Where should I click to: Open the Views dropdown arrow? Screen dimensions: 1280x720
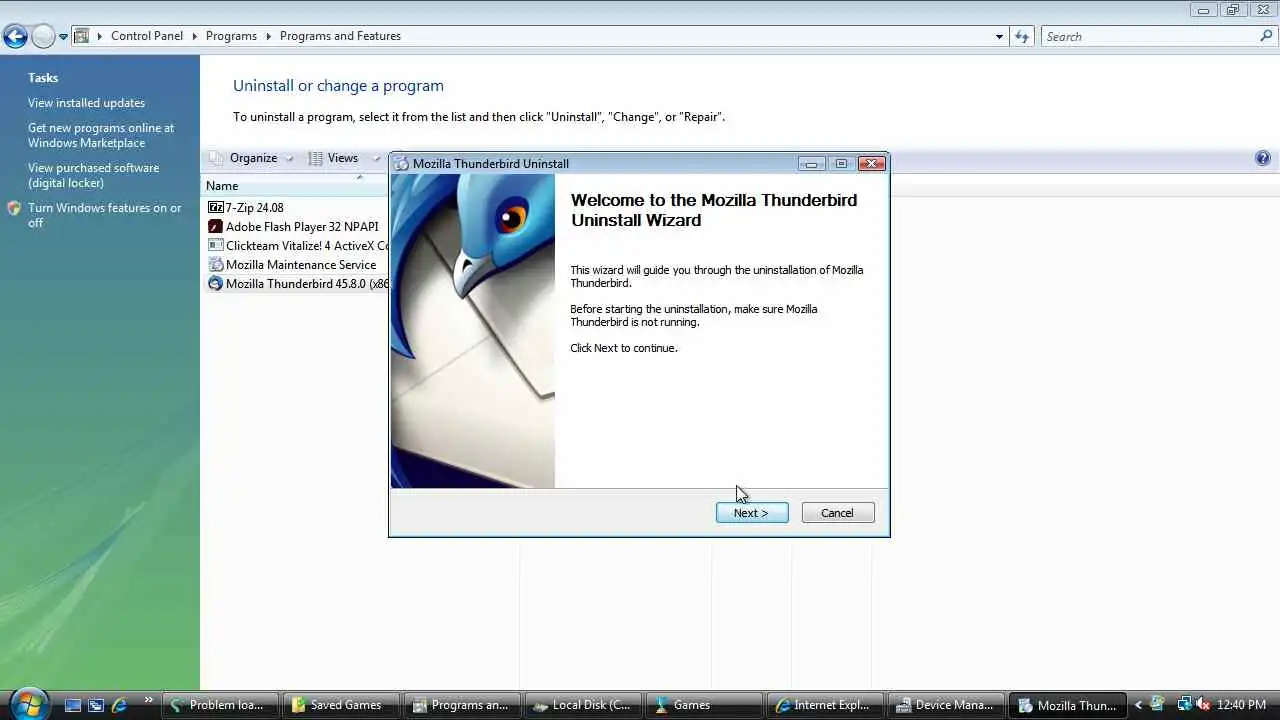point(376,158)
